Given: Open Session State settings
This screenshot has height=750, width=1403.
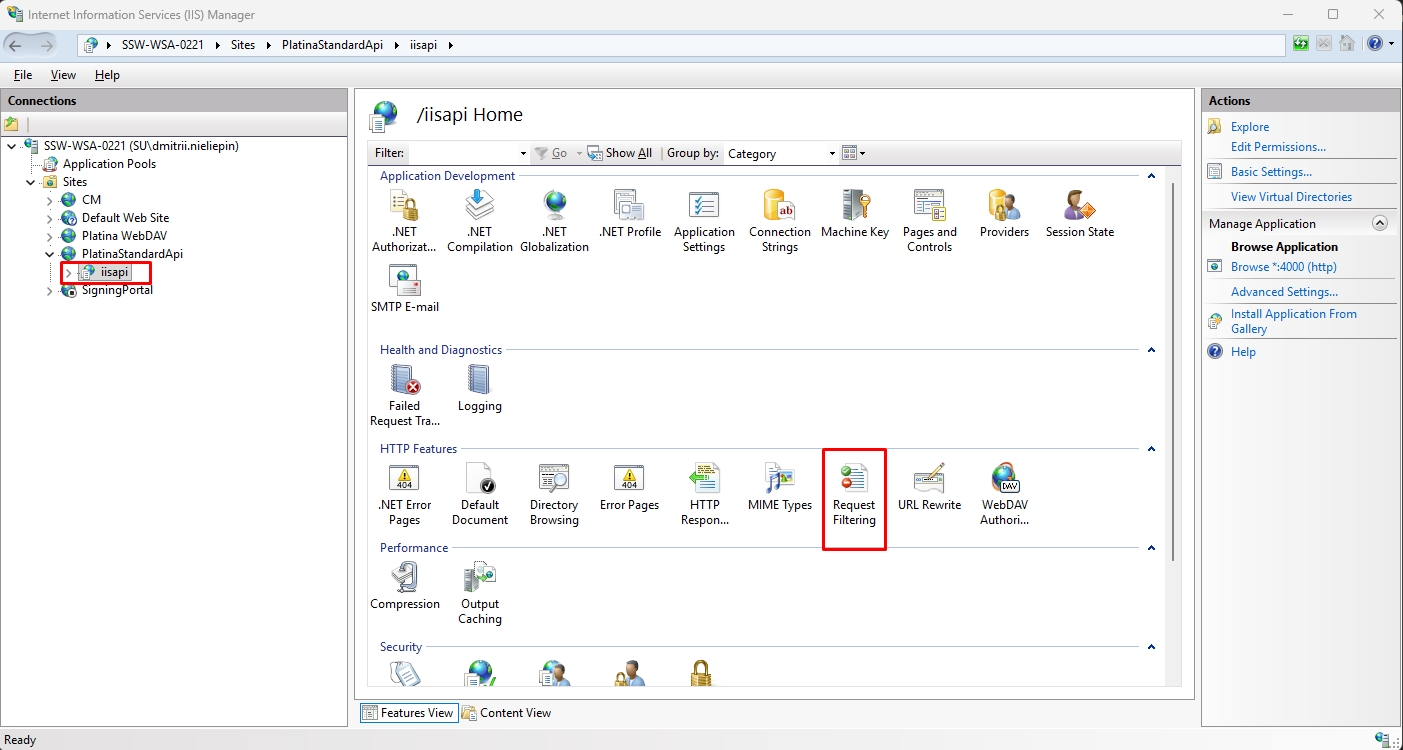Looking at the screenshot, I should 1079,215.
